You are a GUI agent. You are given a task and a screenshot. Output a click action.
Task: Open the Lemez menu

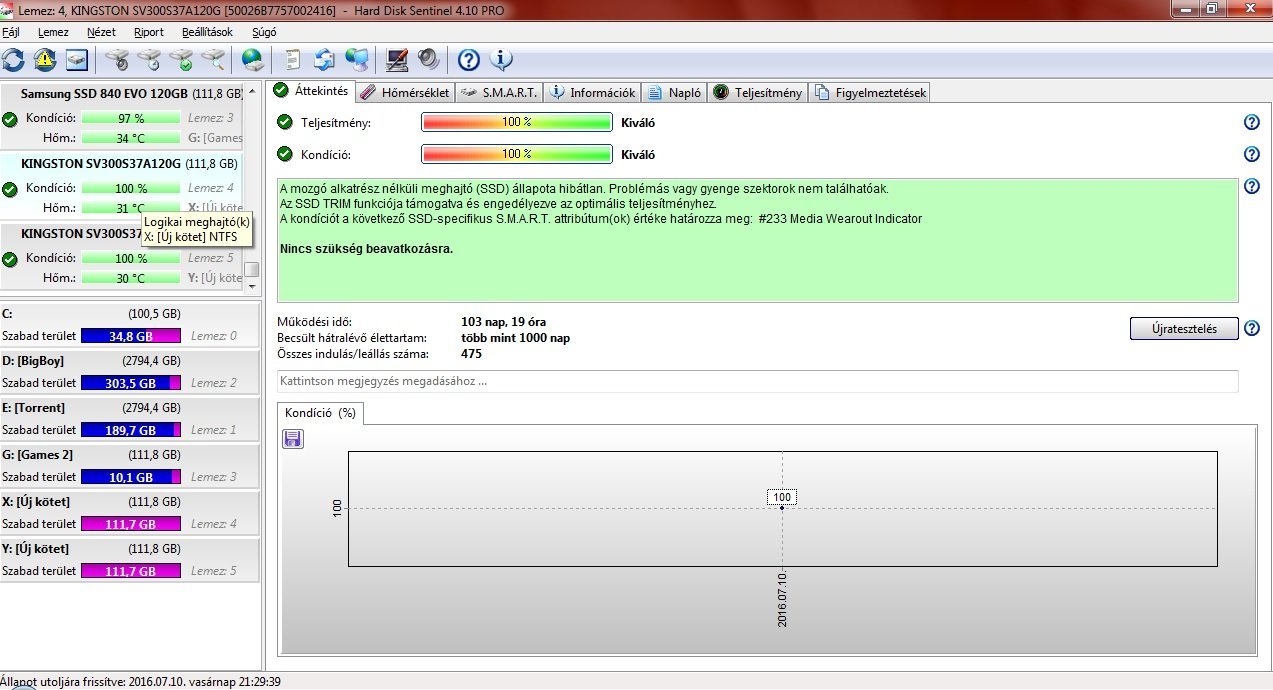pos(53,32)
